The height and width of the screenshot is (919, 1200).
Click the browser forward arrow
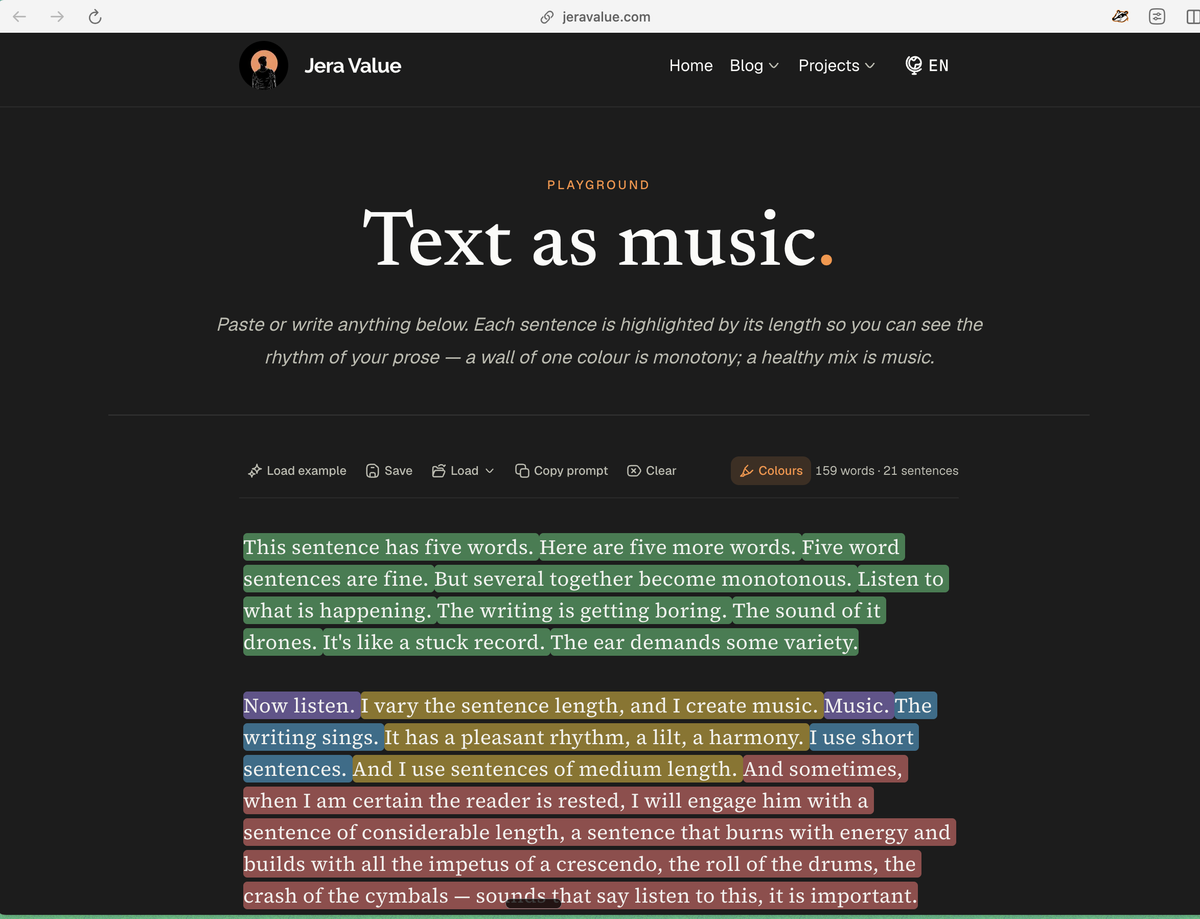57,16
